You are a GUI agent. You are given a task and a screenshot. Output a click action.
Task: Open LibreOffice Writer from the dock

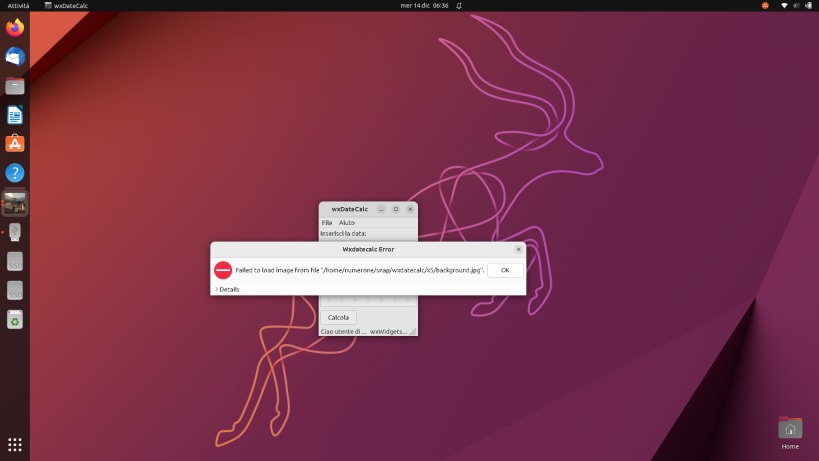click(x=15, y=115)
